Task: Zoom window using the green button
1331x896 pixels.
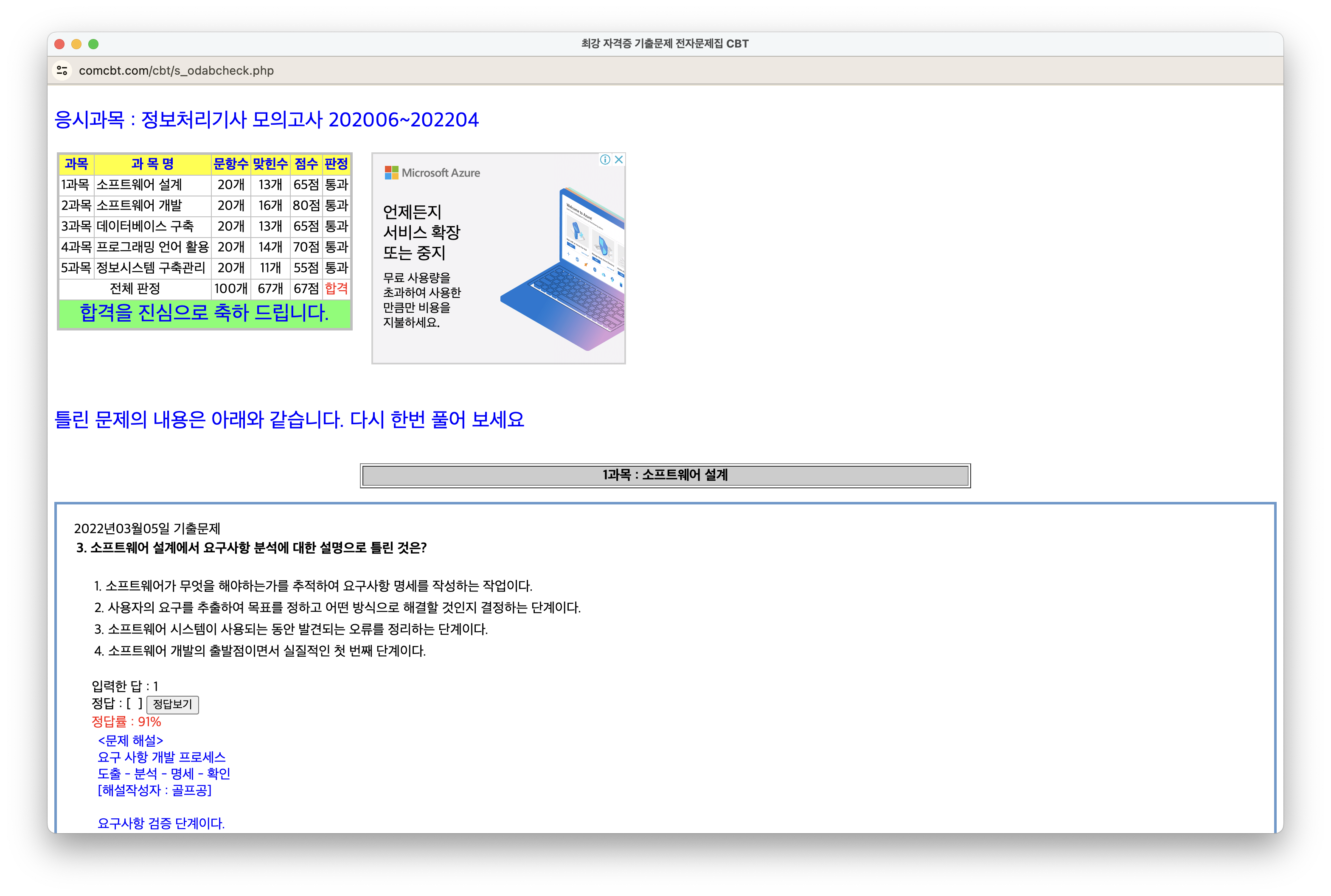Action: click(x=94, y=44)
